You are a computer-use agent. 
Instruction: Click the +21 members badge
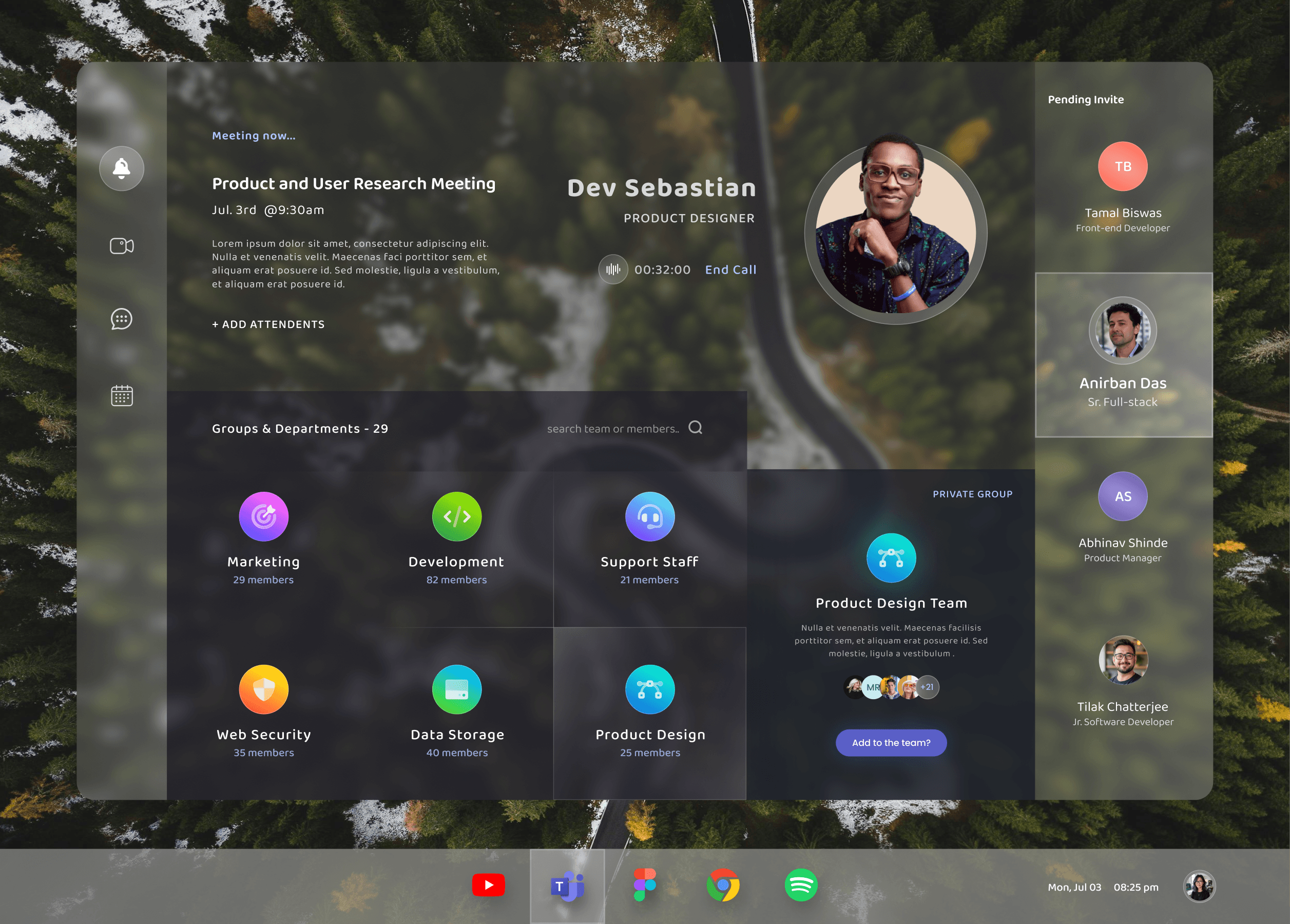point(927,687)
